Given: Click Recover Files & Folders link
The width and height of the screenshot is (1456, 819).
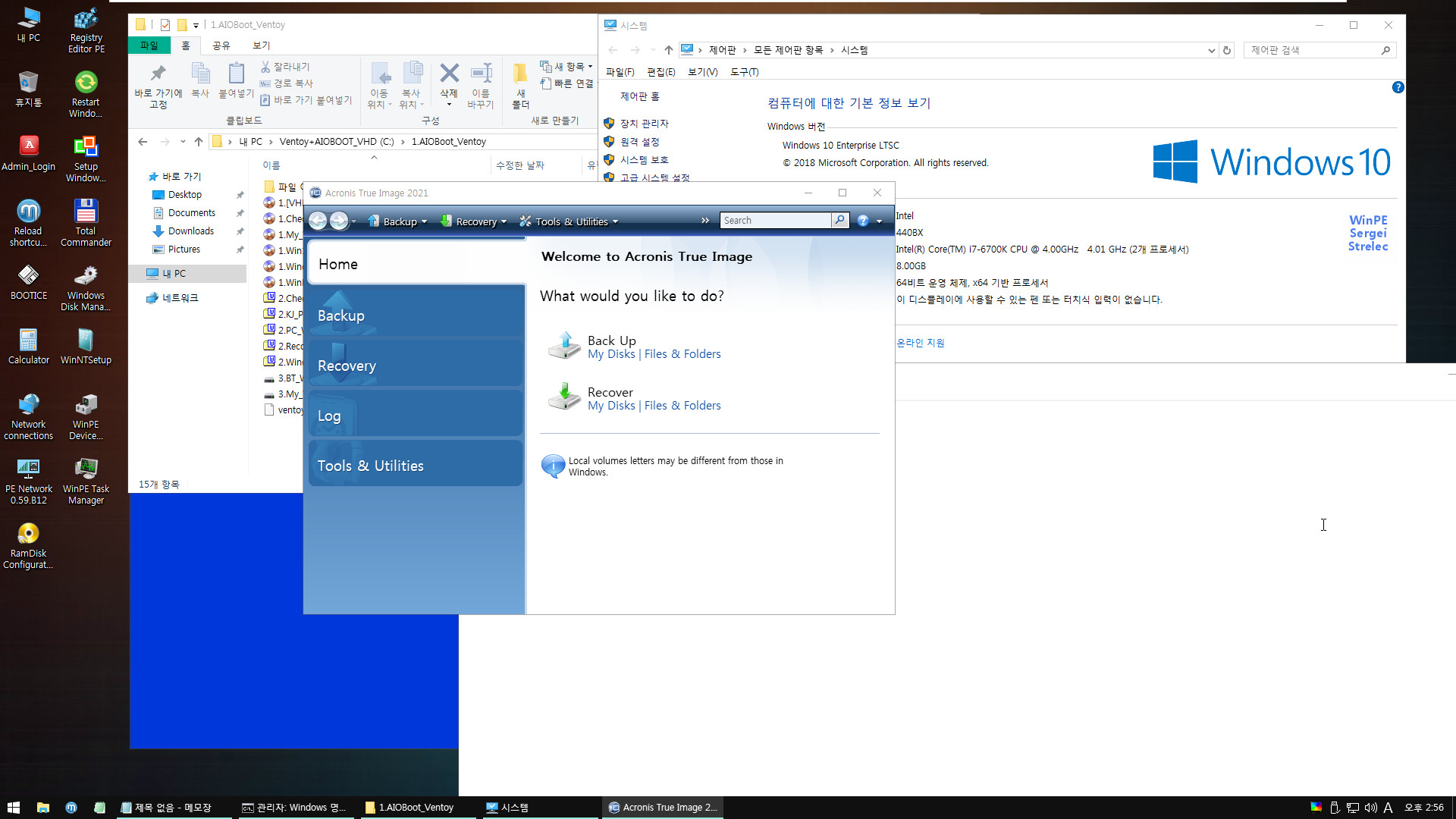Looking at the screenshot, I should 682,406.
